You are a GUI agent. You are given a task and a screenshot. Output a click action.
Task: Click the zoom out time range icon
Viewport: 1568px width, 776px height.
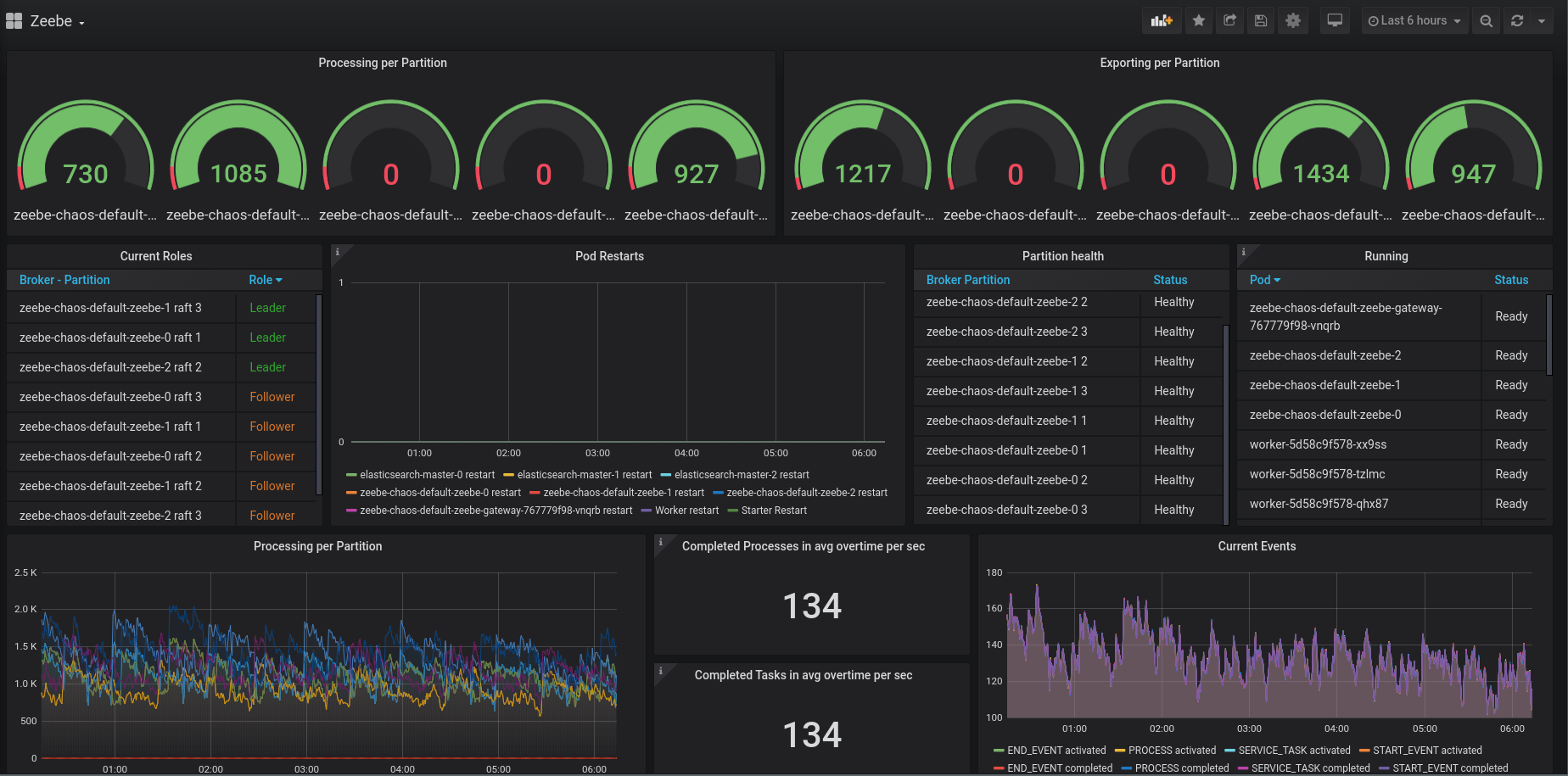(1487, 21)
